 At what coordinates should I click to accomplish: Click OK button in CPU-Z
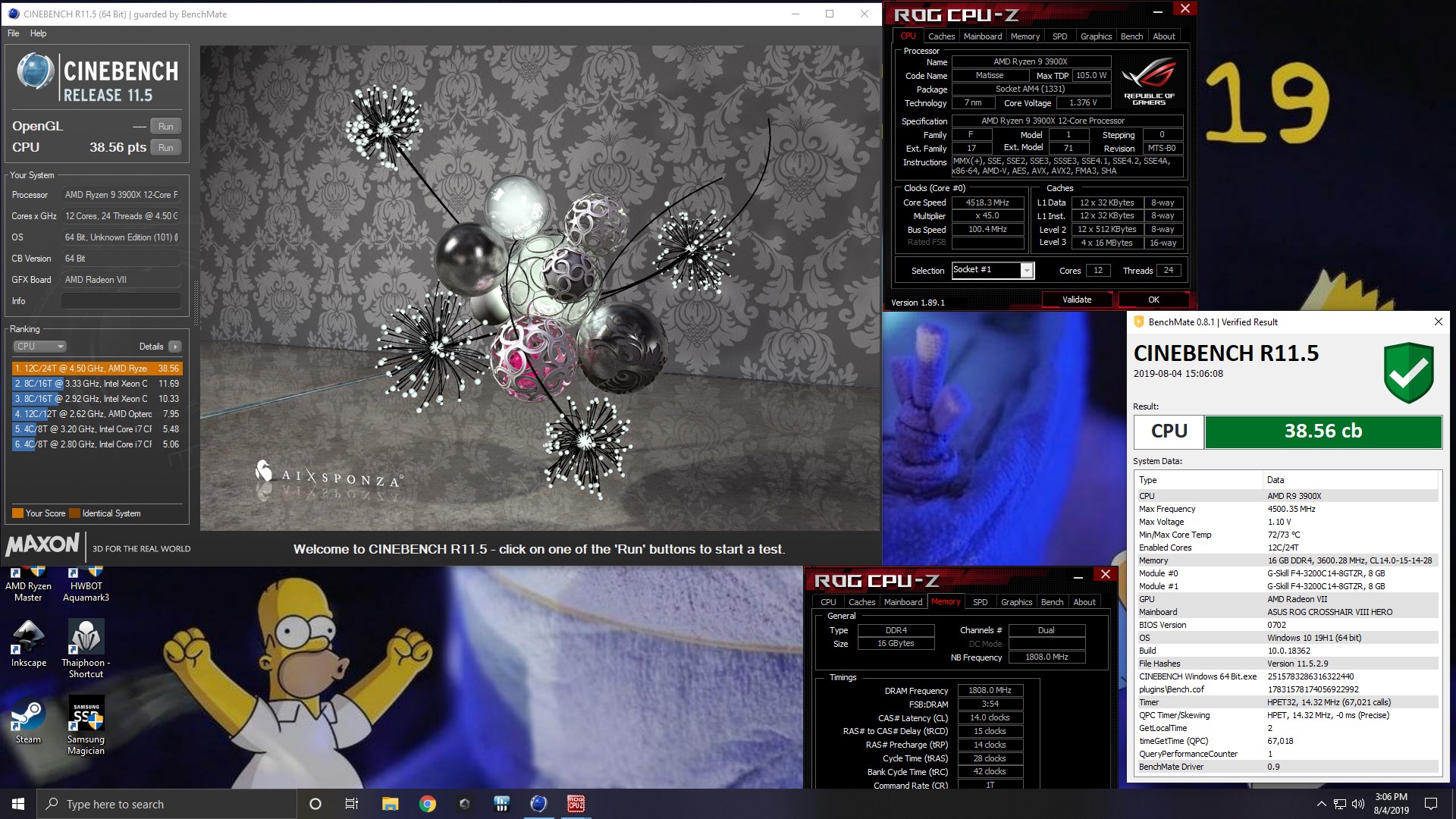[1153, 300]
